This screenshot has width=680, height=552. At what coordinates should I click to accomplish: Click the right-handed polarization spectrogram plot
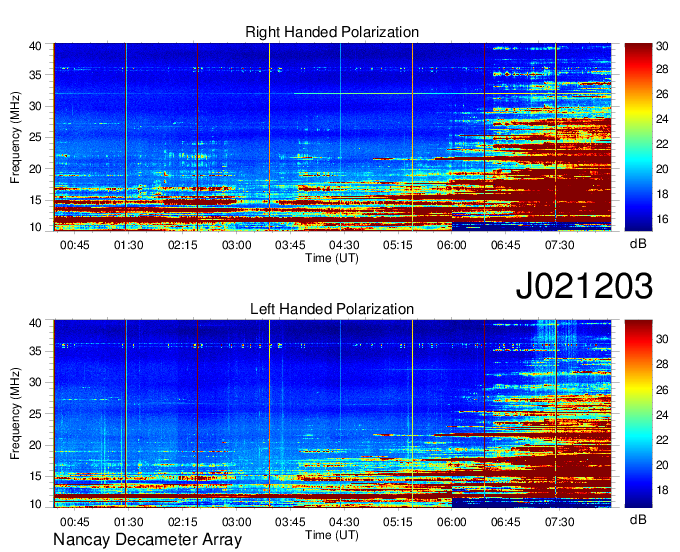(x=332, y=137)
